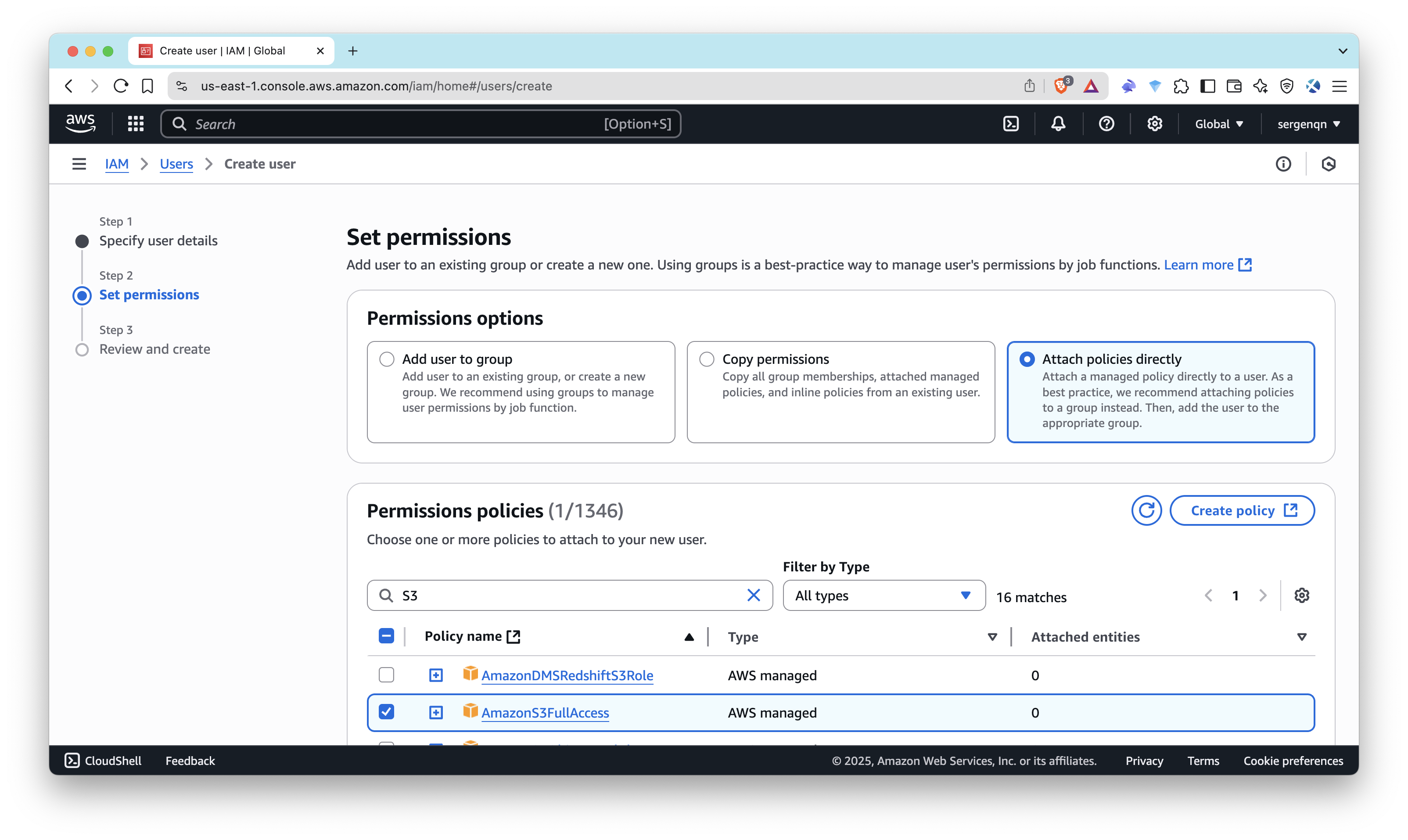
Task: Open the side navigation hamburger menu
Action: click(79, 164)
